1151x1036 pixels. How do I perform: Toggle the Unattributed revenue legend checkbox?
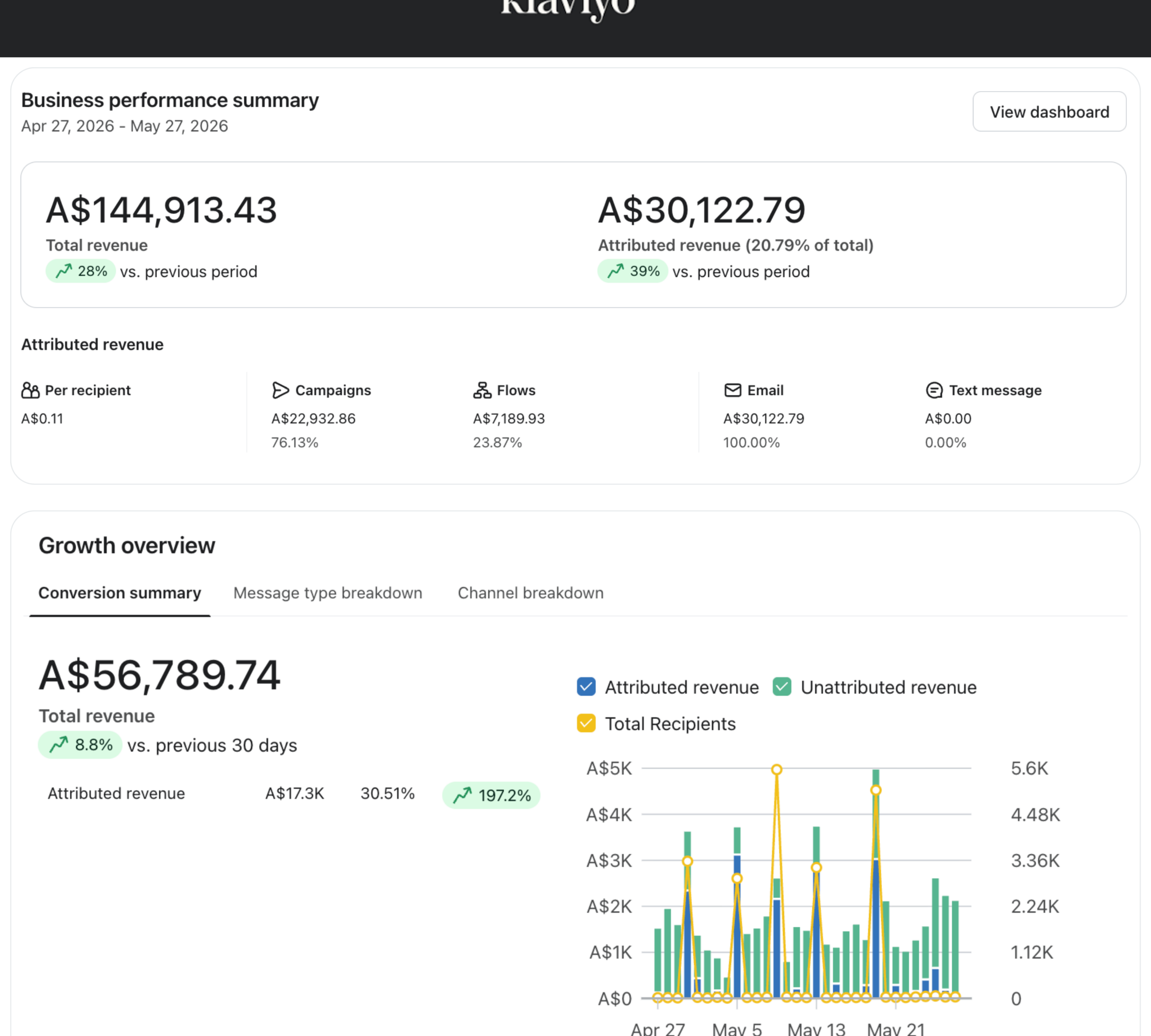click(x=782, y=687)
